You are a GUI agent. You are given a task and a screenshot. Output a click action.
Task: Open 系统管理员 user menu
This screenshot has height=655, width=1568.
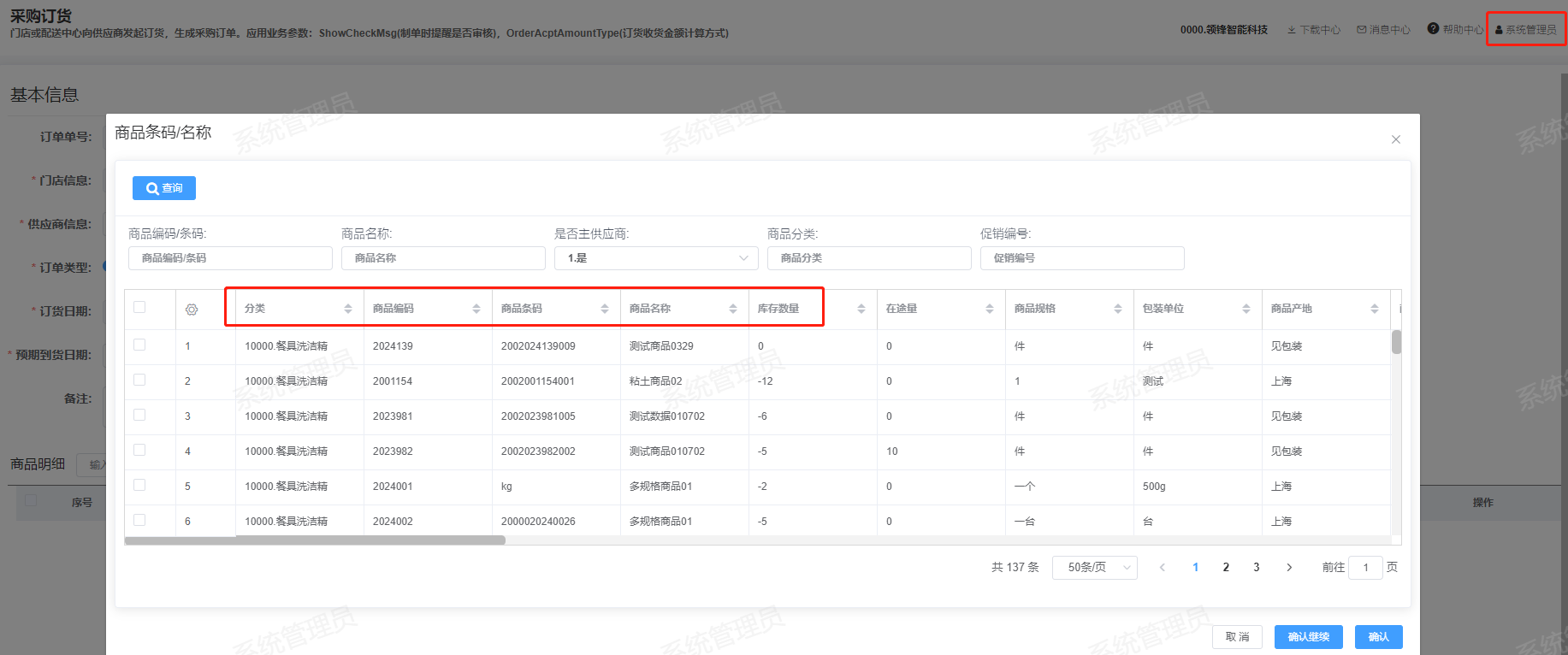[1525, 30]
